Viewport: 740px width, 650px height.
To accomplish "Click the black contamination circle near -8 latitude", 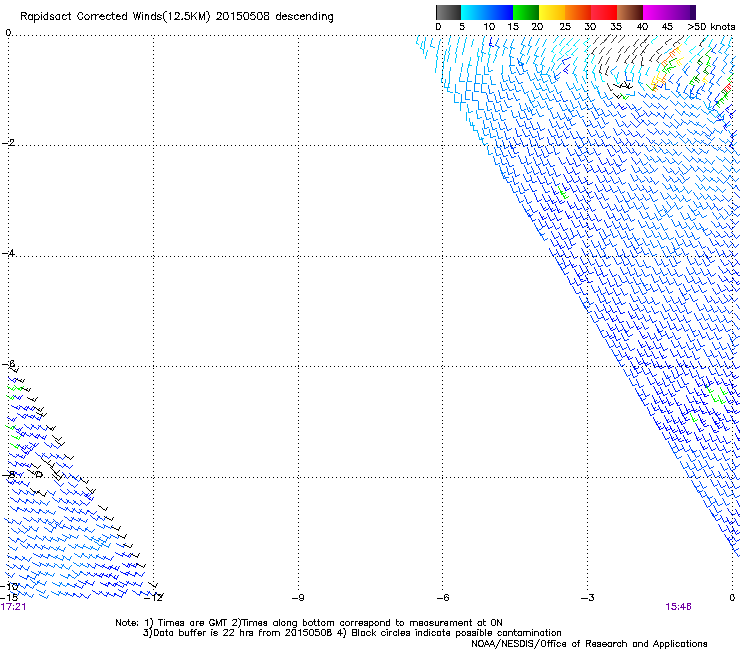I will pos(40,474).
